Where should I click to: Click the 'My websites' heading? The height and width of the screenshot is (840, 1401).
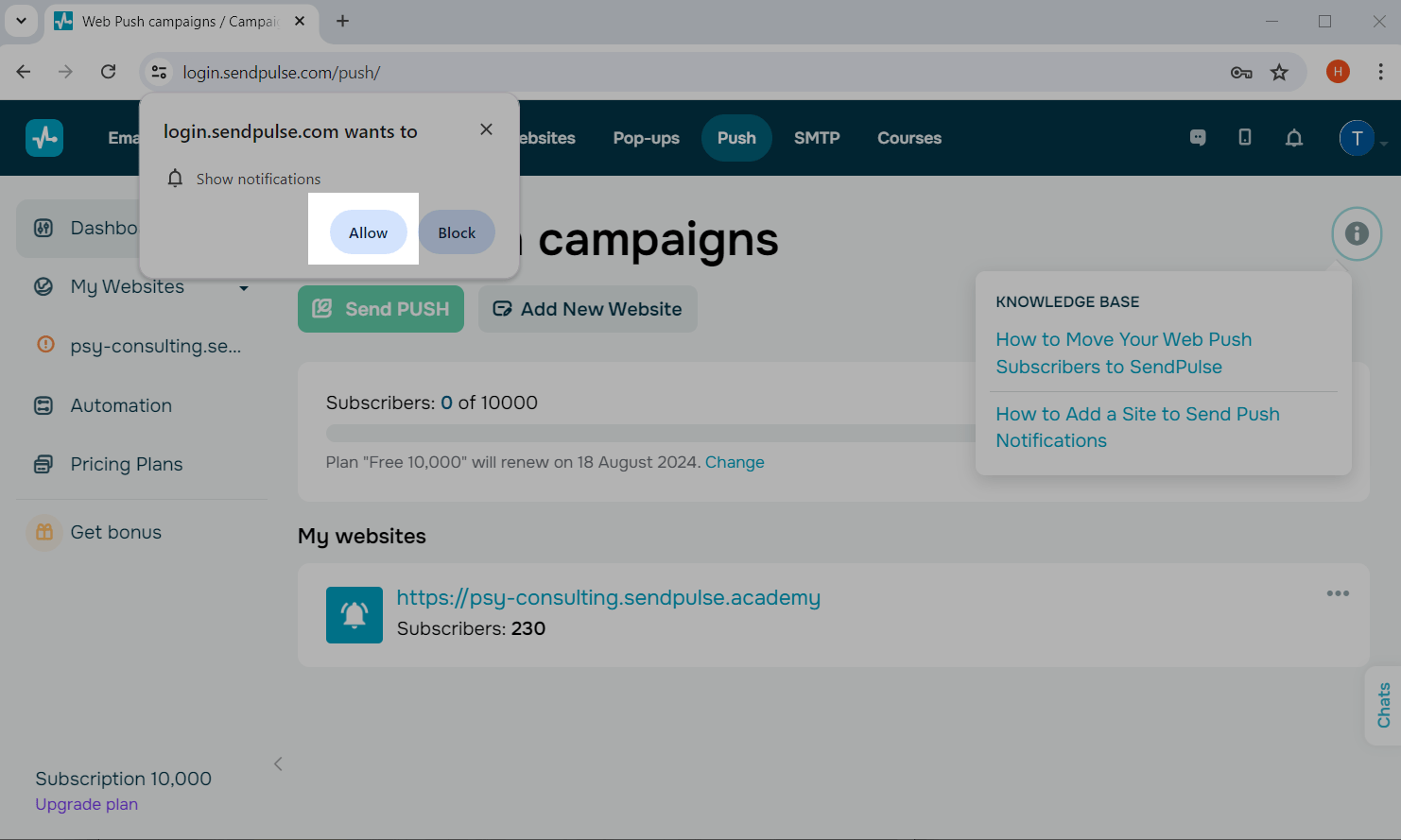click(362, 536)
